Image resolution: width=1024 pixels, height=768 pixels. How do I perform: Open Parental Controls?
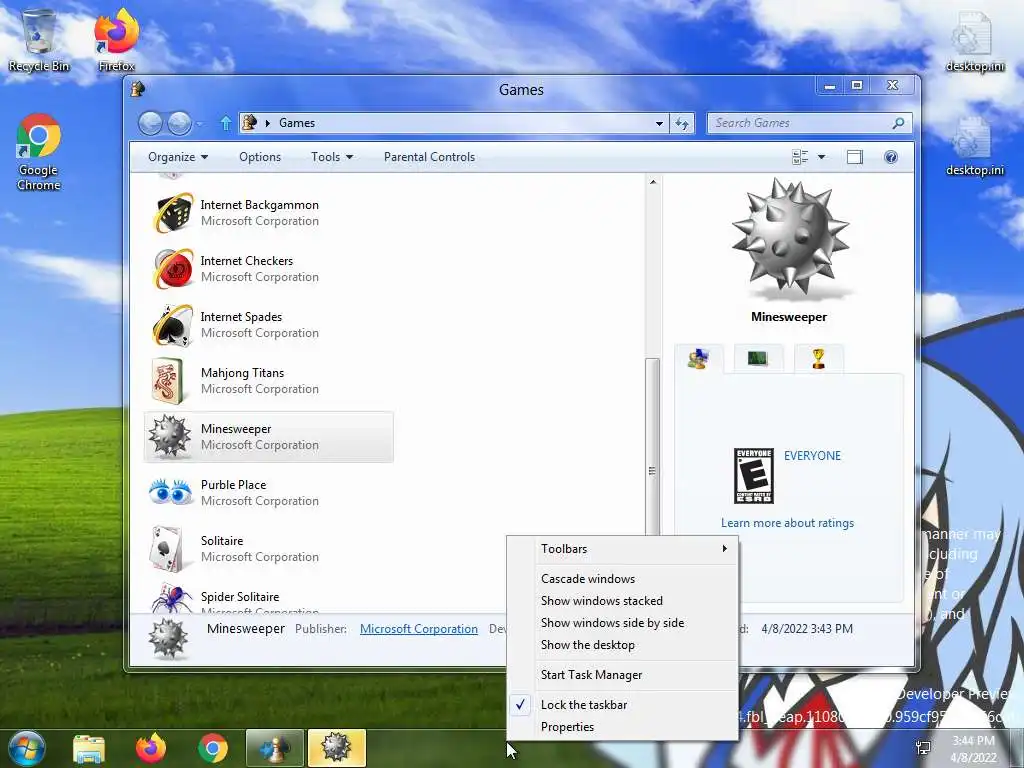coord(429,157)
